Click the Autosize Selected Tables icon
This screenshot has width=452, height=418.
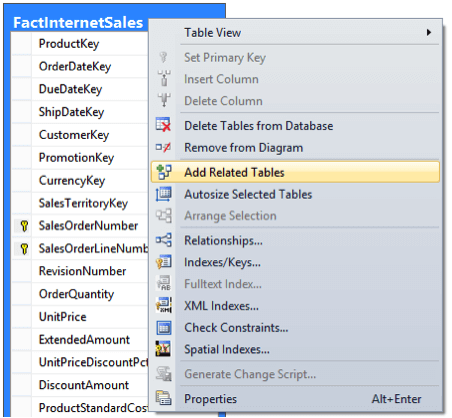164,194
